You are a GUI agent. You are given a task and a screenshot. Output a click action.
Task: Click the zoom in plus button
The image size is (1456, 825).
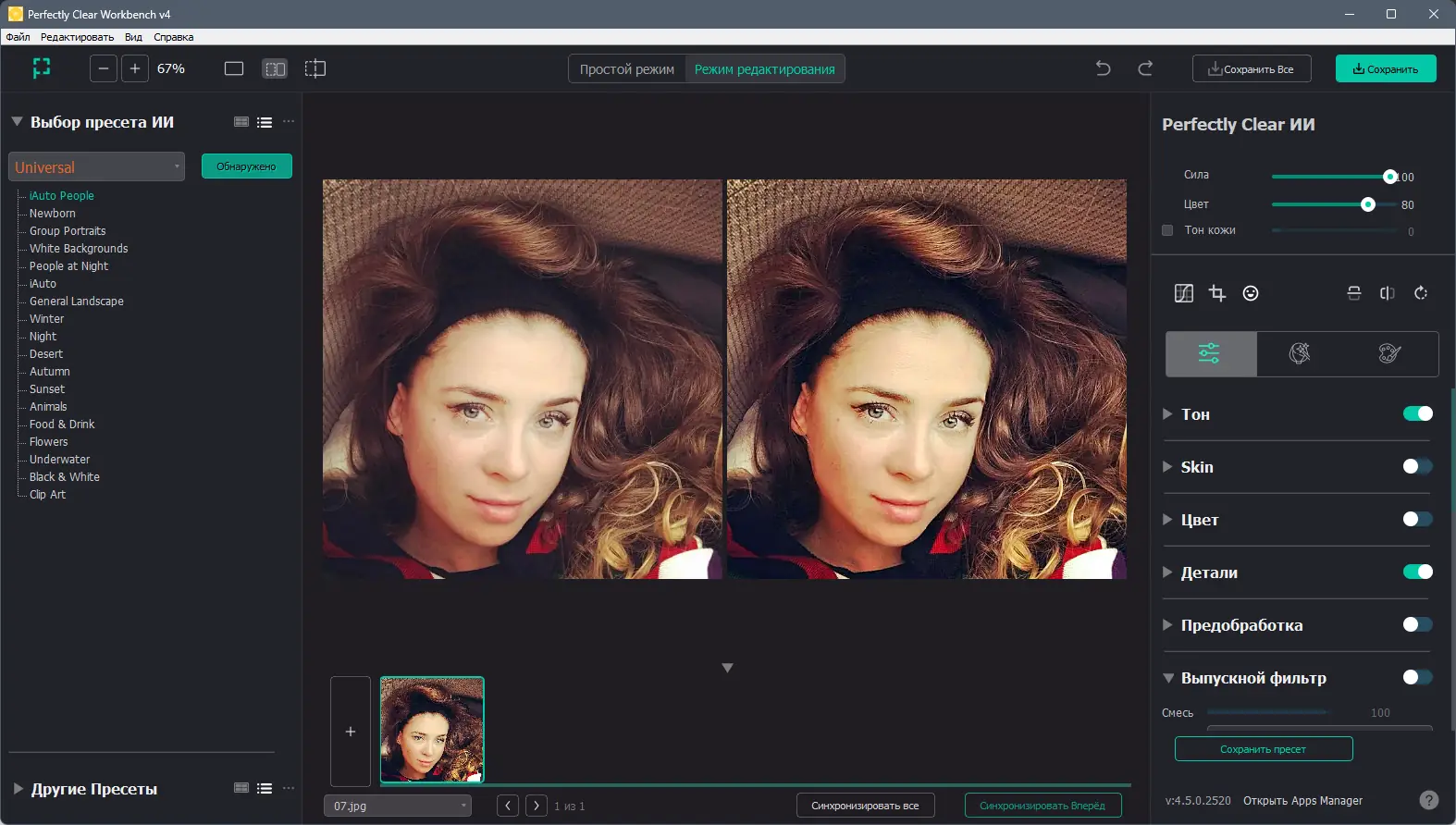[x=135, y=68]
